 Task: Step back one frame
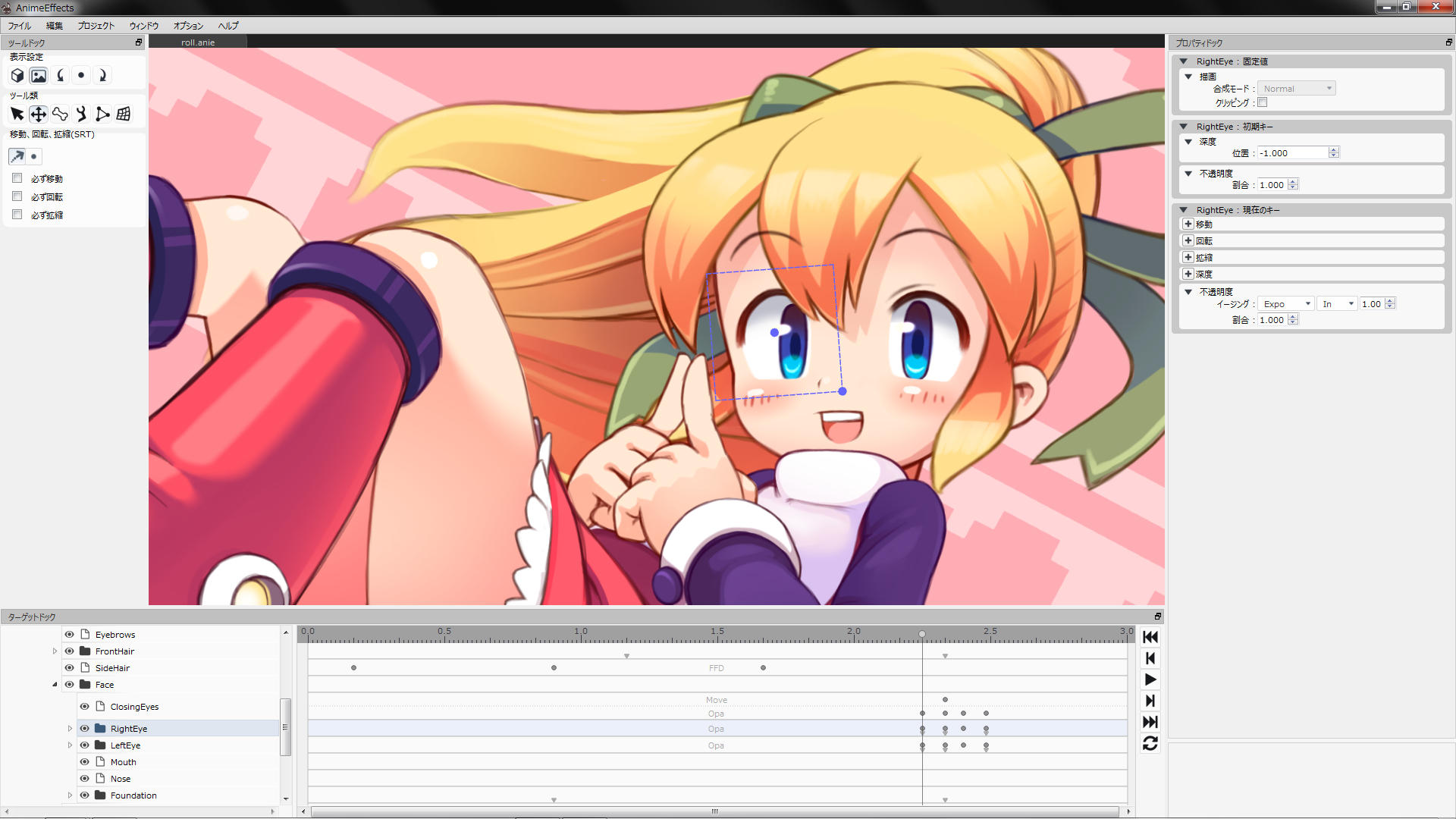click(1150, 658)
